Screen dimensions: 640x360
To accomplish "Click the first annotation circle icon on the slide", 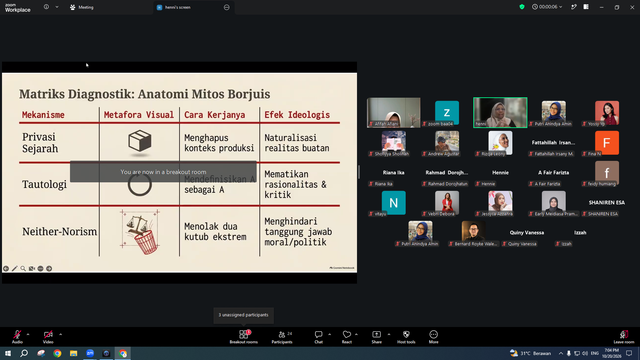I will [x=6, y=269].
